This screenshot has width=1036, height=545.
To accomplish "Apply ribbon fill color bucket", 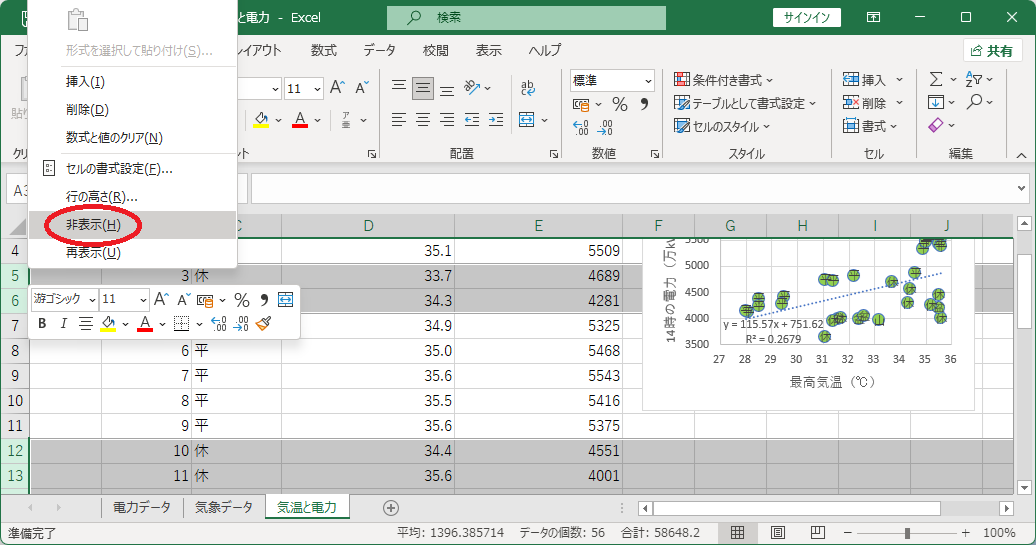I will [x=261, y=120].
